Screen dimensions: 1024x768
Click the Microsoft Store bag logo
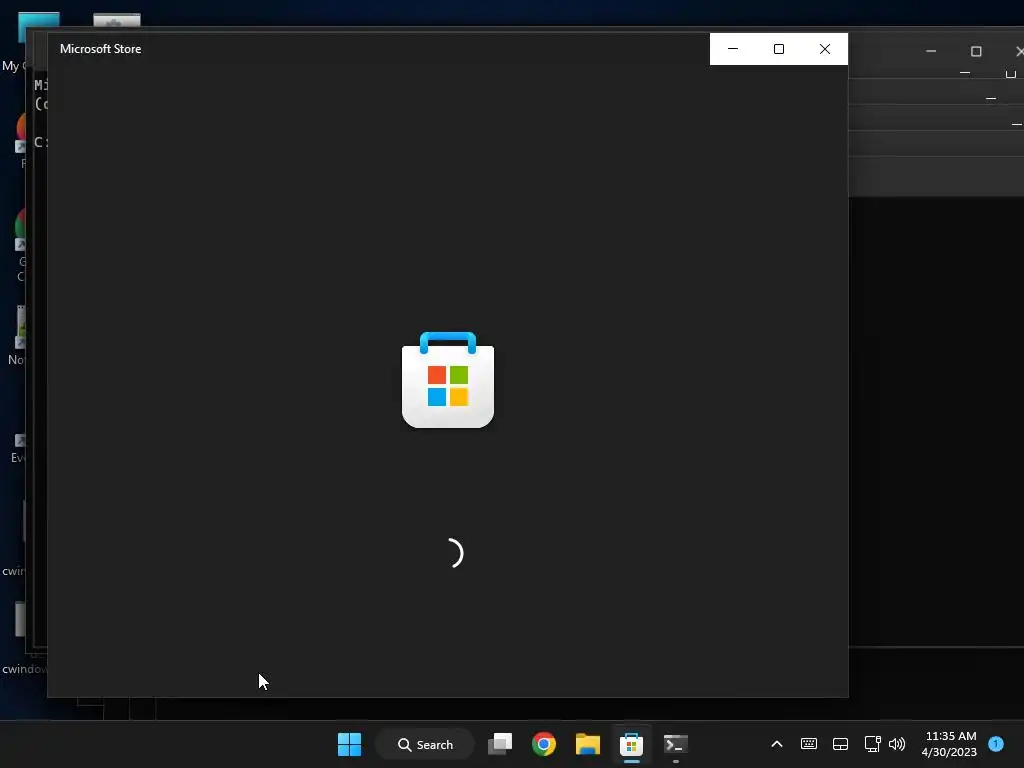(x=448, y=380)
